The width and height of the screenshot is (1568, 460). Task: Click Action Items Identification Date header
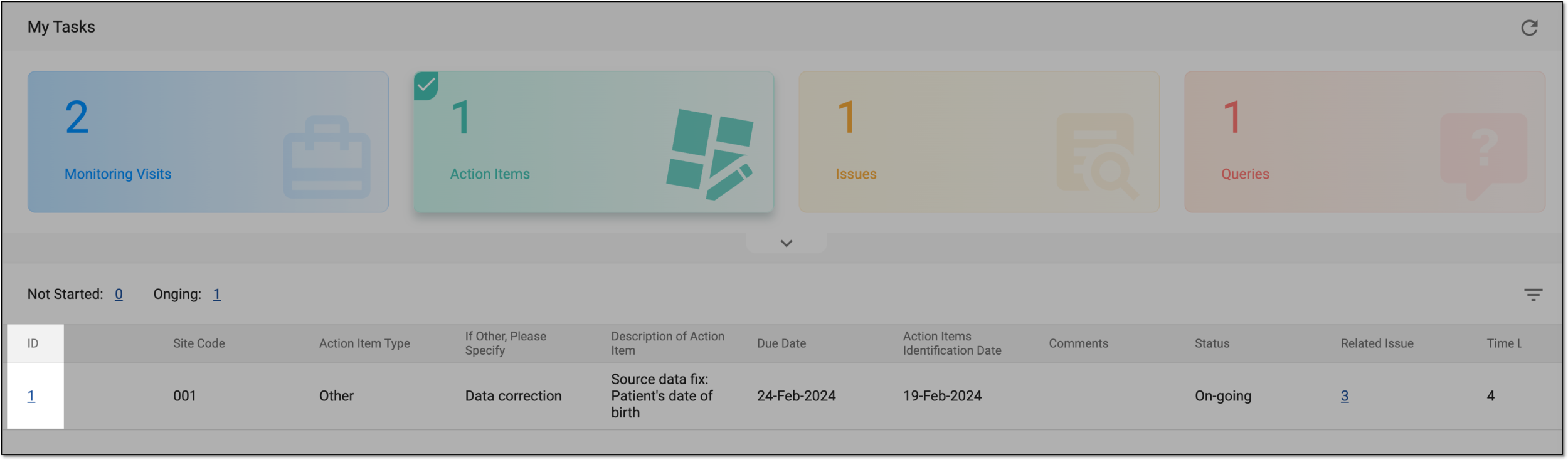tap(952, 343)
